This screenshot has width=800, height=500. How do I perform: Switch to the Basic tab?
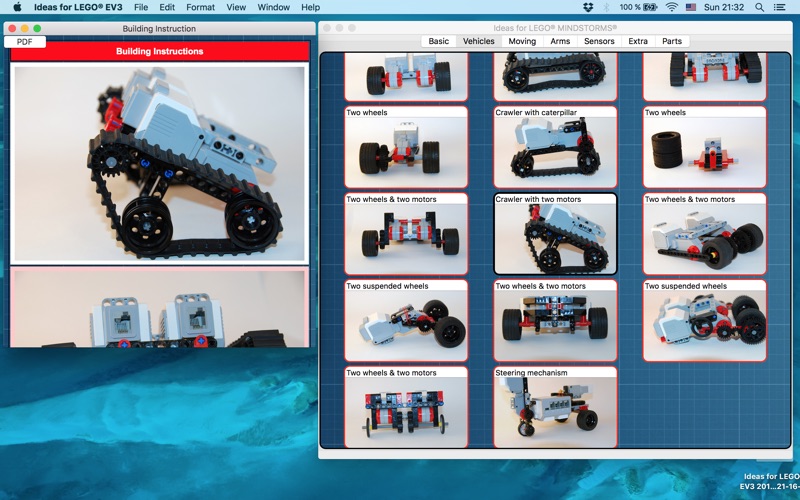[439, 41]
